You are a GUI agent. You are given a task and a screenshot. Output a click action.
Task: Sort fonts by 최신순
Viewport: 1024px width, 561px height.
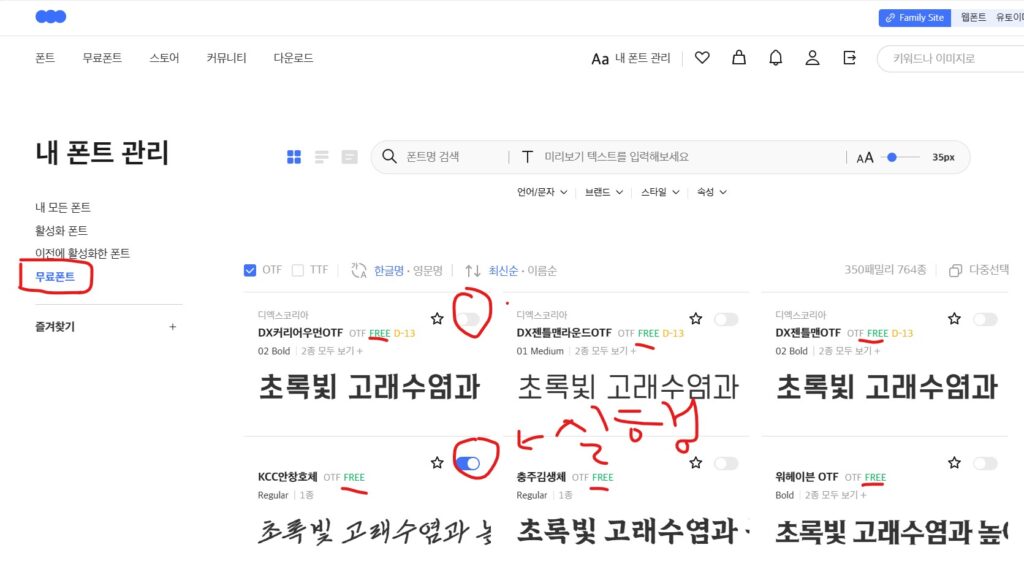tap(503, 270)
